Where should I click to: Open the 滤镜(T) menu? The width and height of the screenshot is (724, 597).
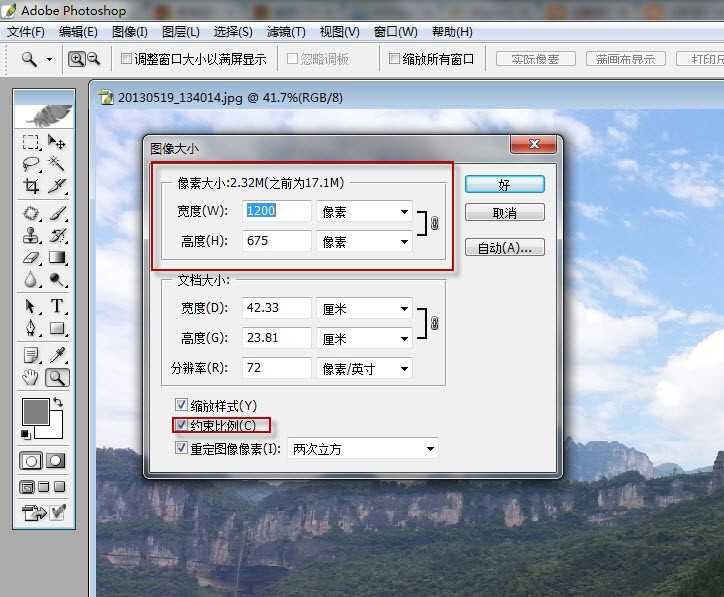(x=286, y=32)
